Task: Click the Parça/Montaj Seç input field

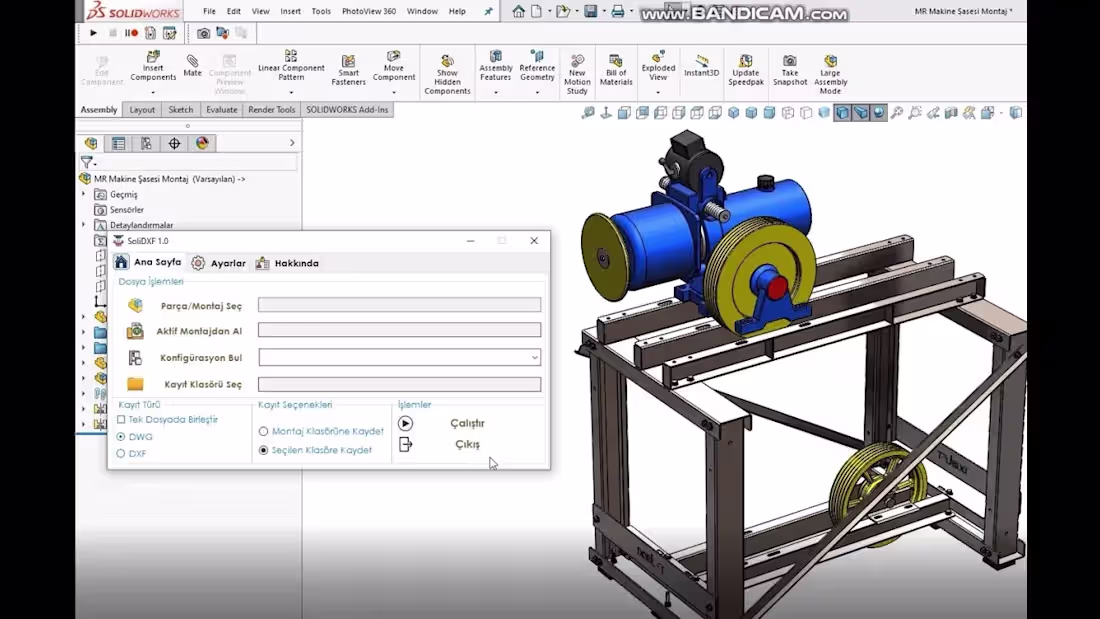Action: tap(398, 304)
